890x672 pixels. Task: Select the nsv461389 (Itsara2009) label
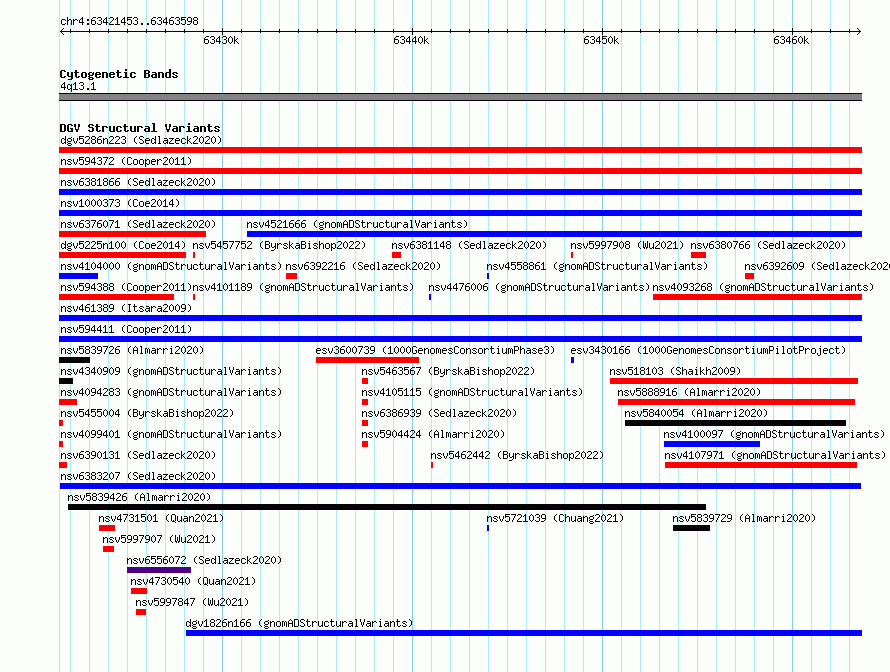point(126,308)
